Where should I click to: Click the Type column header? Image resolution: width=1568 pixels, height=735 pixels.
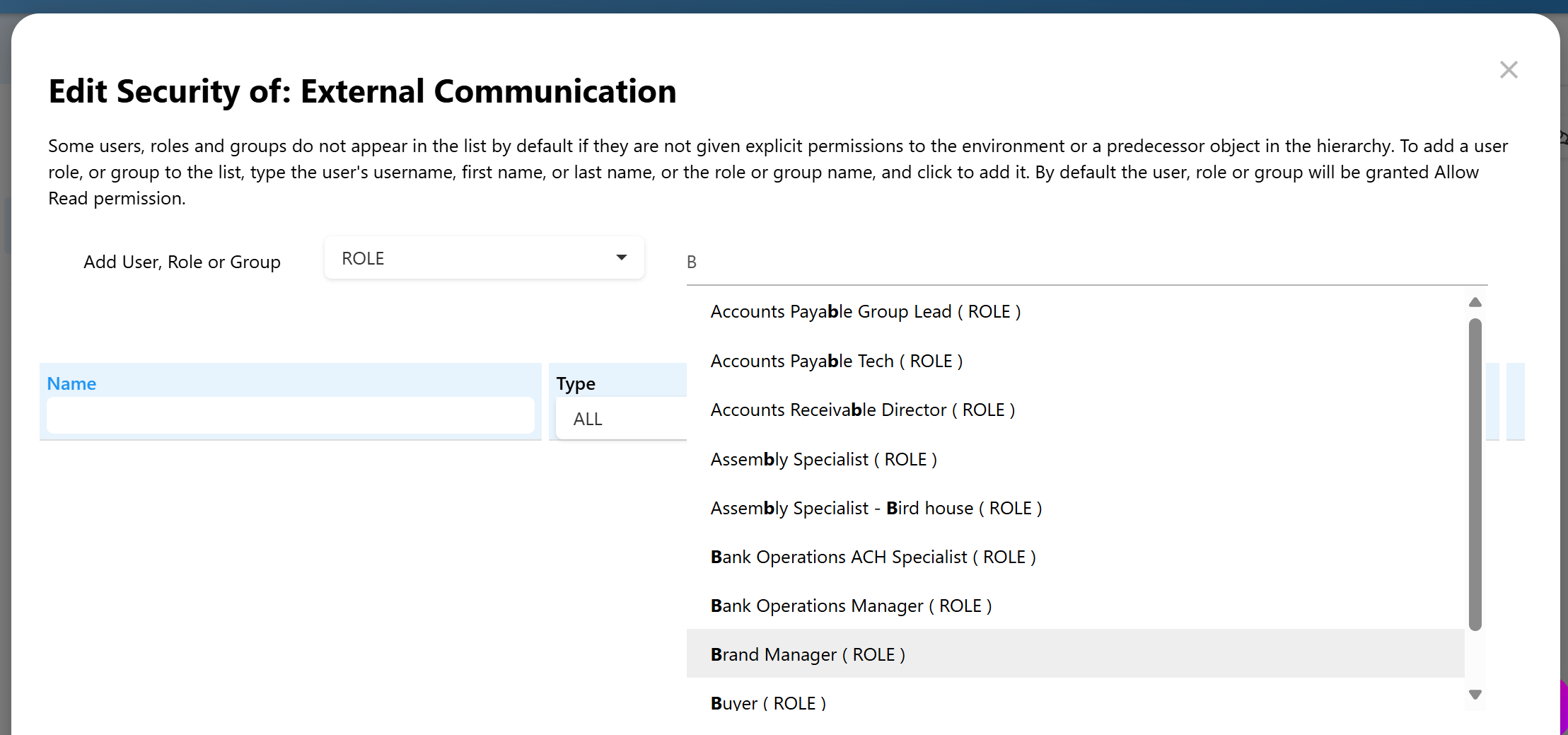[x=575, y=383]
